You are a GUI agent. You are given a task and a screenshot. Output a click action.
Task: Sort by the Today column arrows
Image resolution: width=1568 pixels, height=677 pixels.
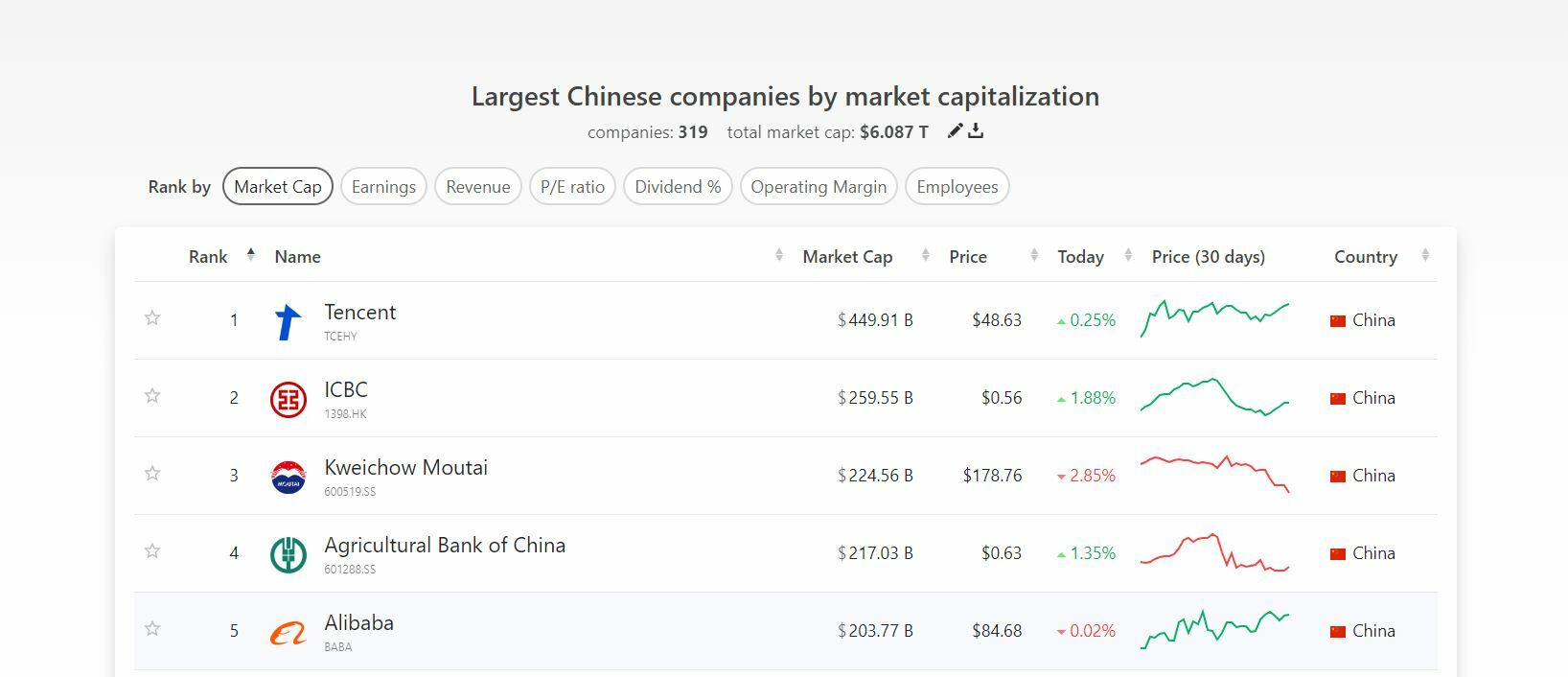[1128, 255]
